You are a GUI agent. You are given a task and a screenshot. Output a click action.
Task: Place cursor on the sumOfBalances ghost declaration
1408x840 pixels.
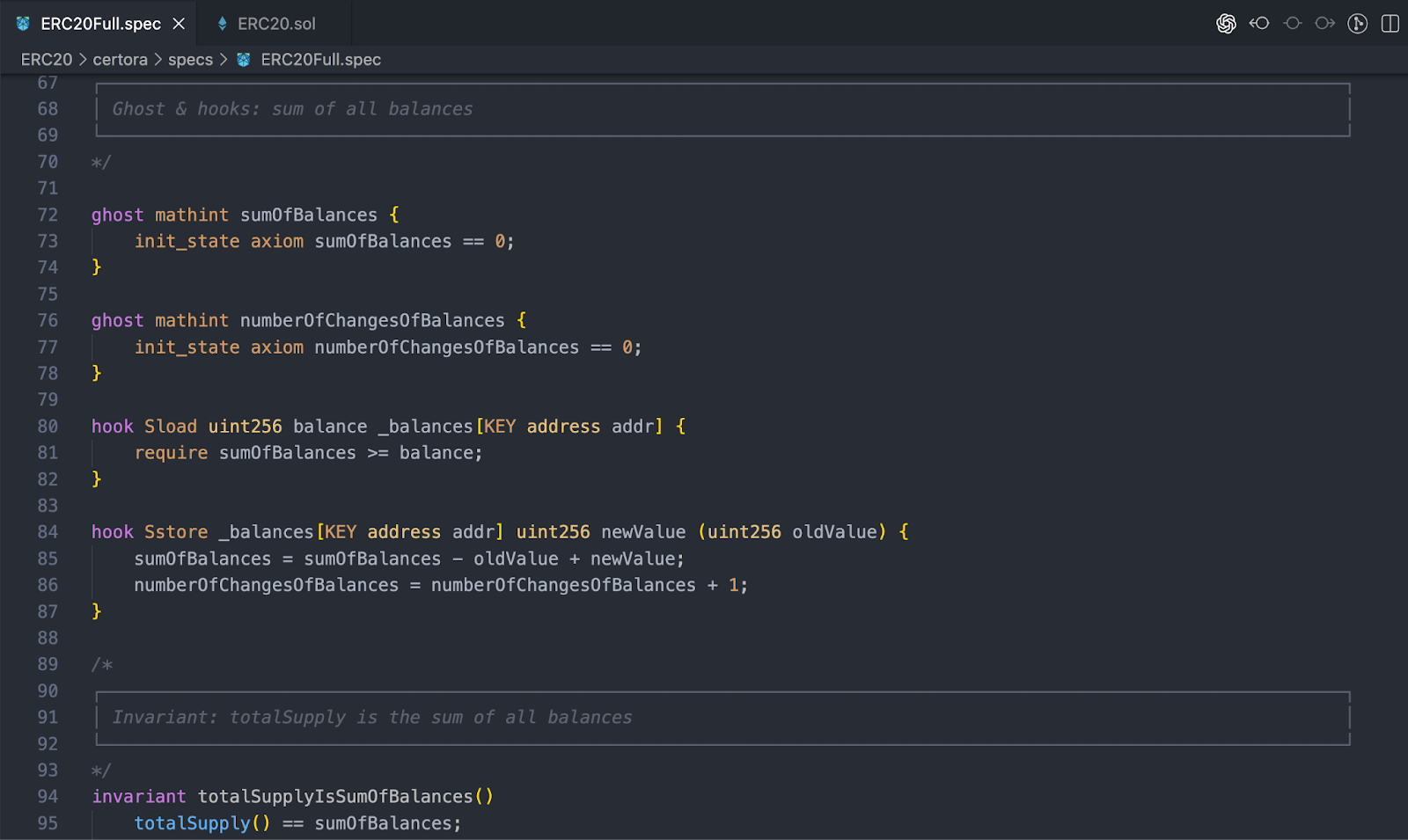click(309, 215)
